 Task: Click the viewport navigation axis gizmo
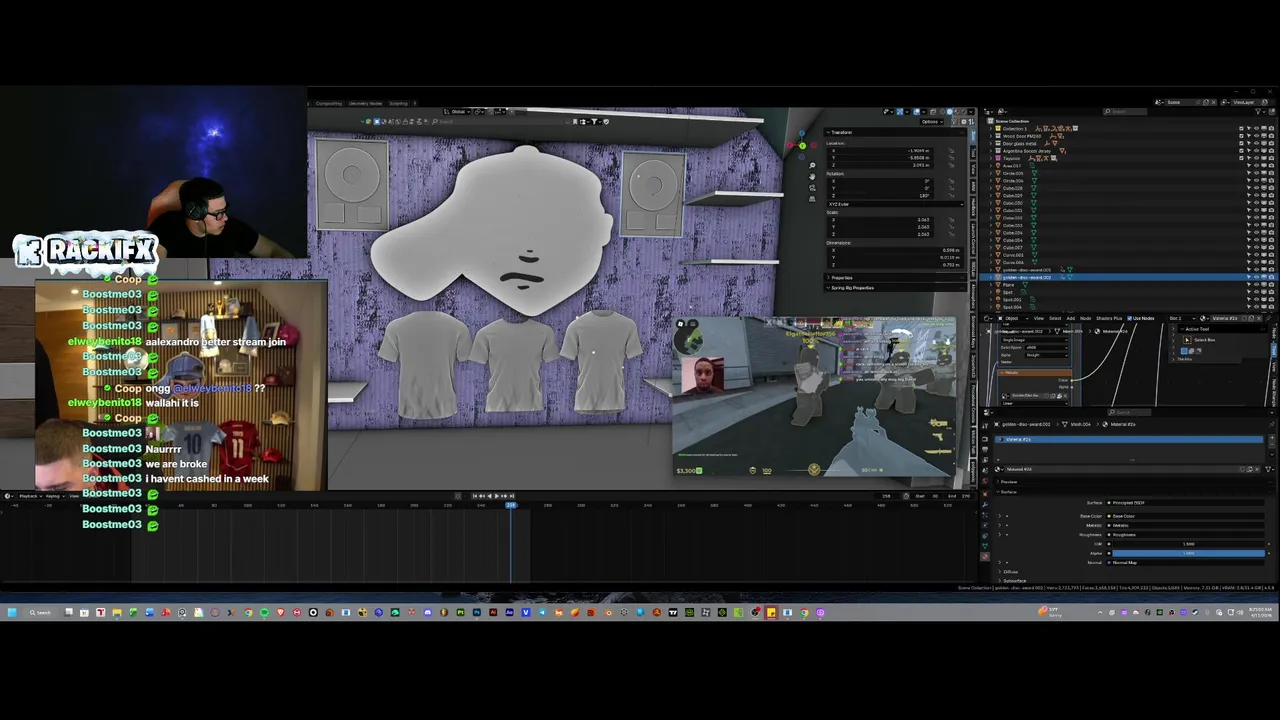(x=802, y=146)
